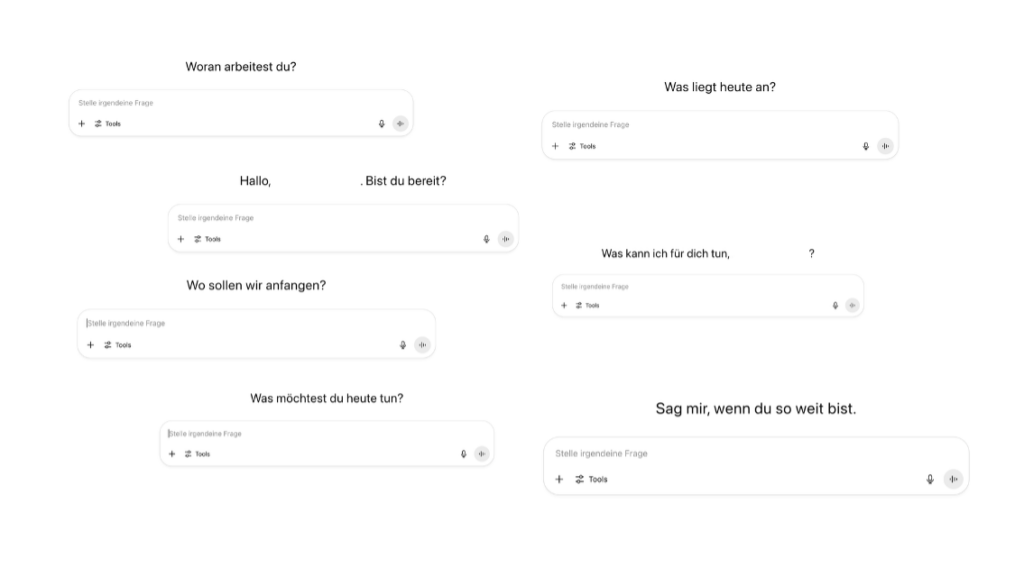Screen dimensions: 1024x577
Task: Start voice mode under 'Was liegt heute an?'
Action: pyautogui.click(x=885, y=146)
